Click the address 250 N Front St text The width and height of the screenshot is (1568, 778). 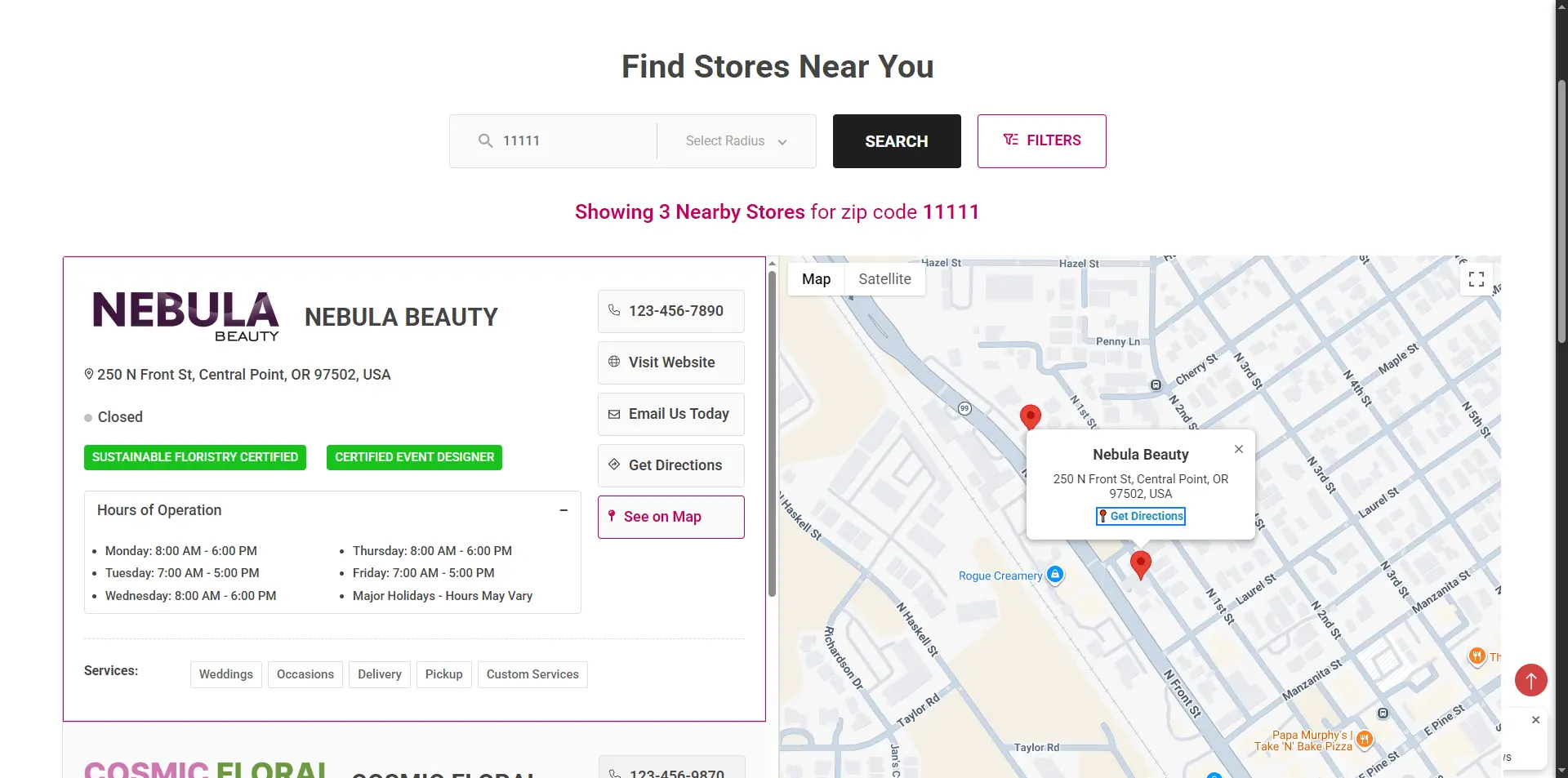pyautogui.click(x=243, y=375)
